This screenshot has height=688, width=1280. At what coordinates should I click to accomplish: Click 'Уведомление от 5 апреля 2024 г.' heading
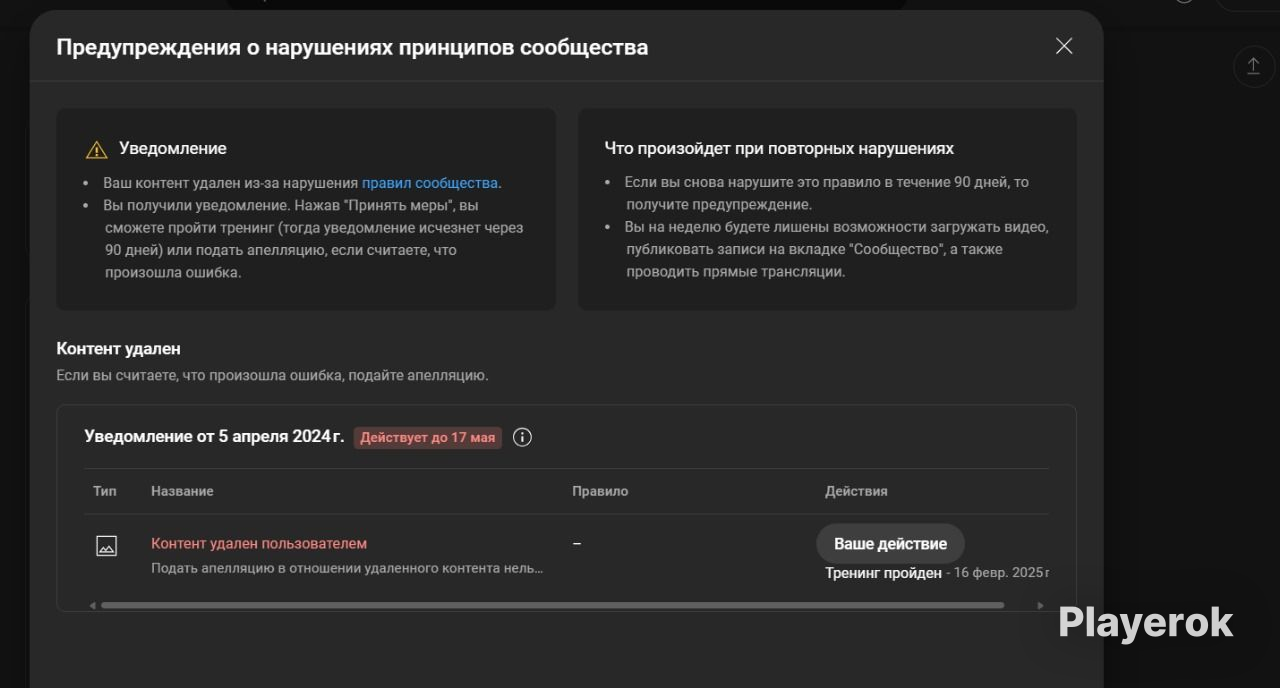click(214, 437)
